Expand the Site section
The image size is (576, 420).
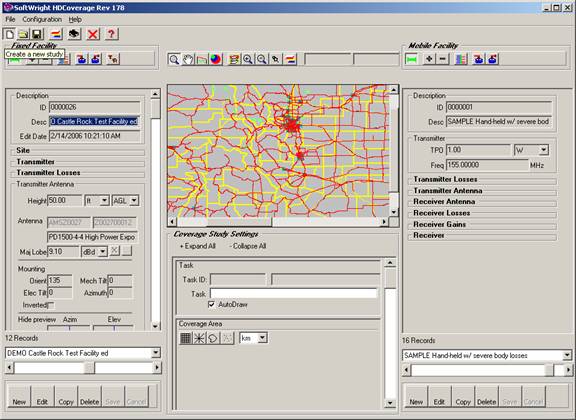click(23, 150)
